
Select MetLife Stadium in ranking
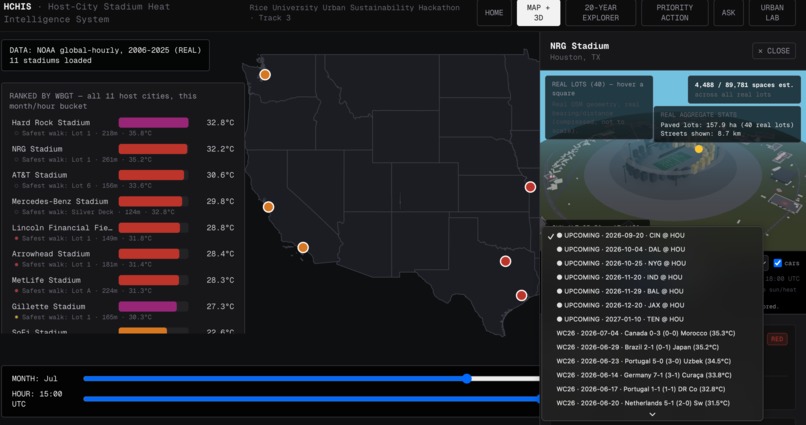point(123,285)
